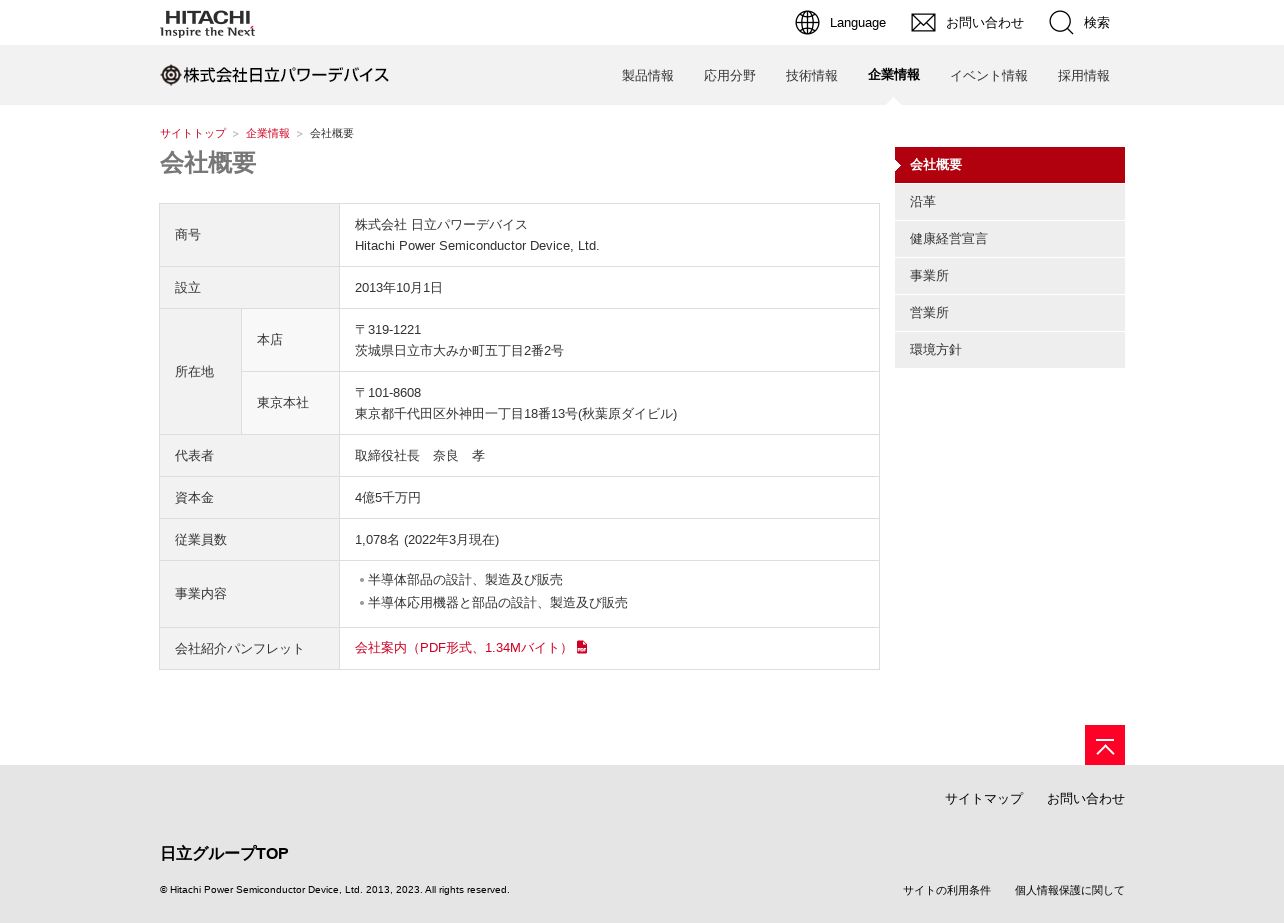Click the 2013年10月1日 establishment date
1284x923 pixels.
click(399, 288)
